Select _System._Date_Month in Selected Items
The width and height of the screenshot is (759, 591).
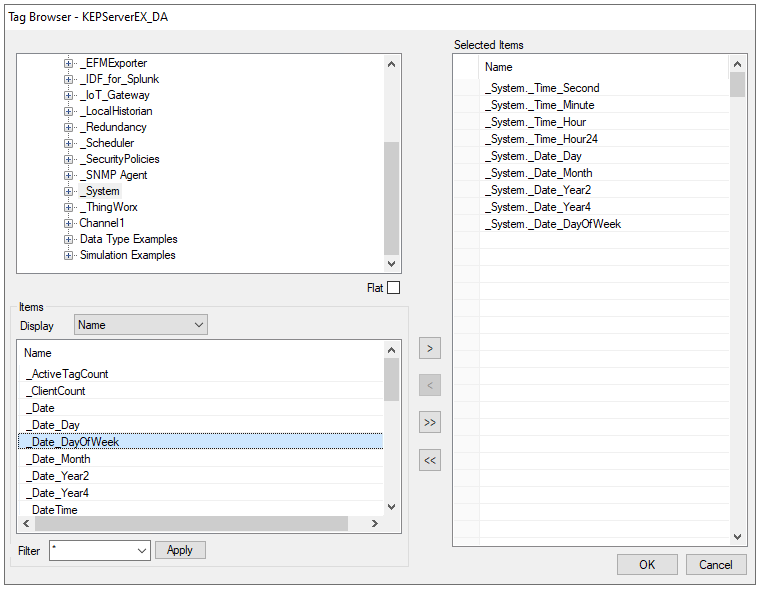tap(592, 173)
